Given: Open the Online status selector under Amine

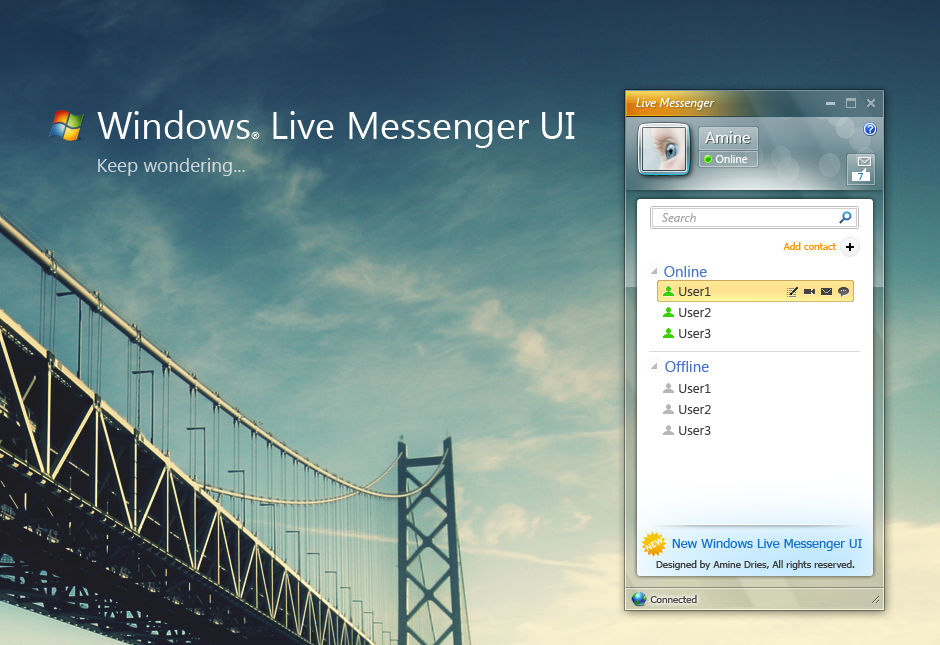Looking at the screenshot, I should point(728,159).
